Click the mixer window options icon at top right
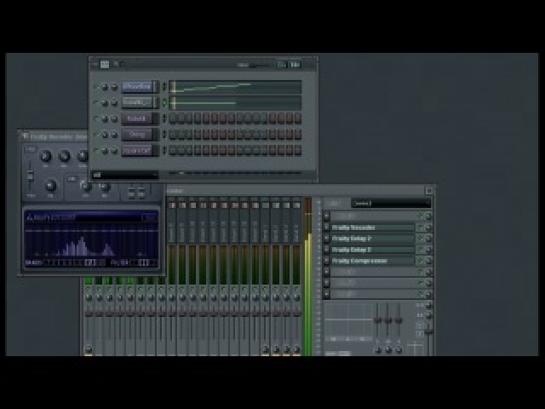Viewport: 545px width, 409px height. (429, 190)
